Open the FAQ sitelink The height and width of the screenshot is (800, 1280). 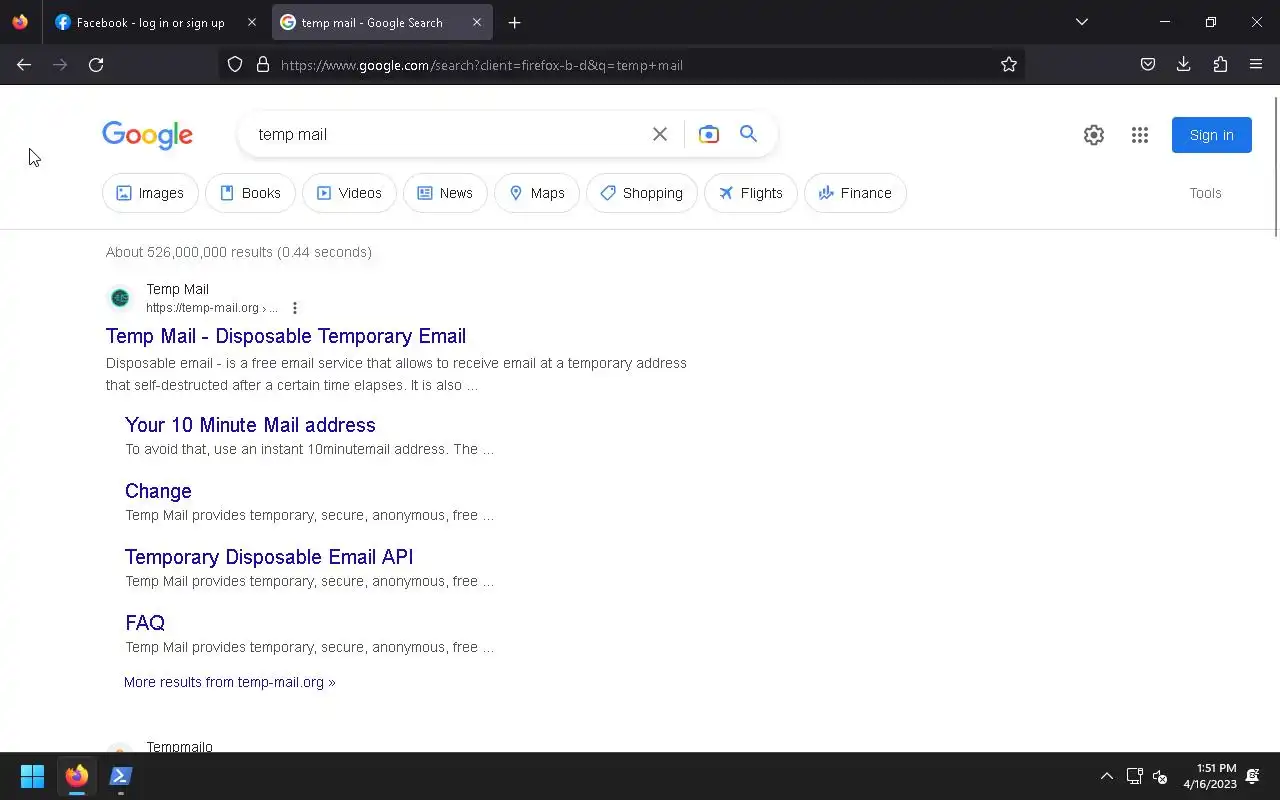pos(145,623)
